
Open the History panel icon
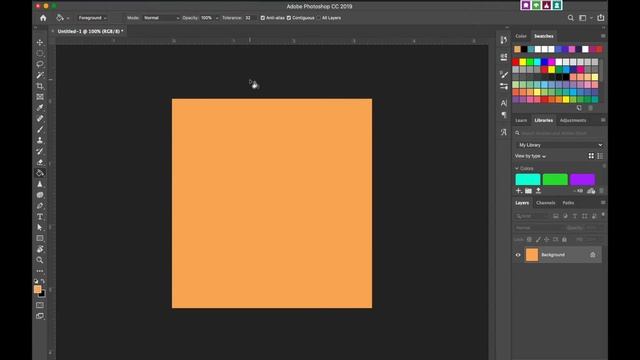click(x=504, y=40)
